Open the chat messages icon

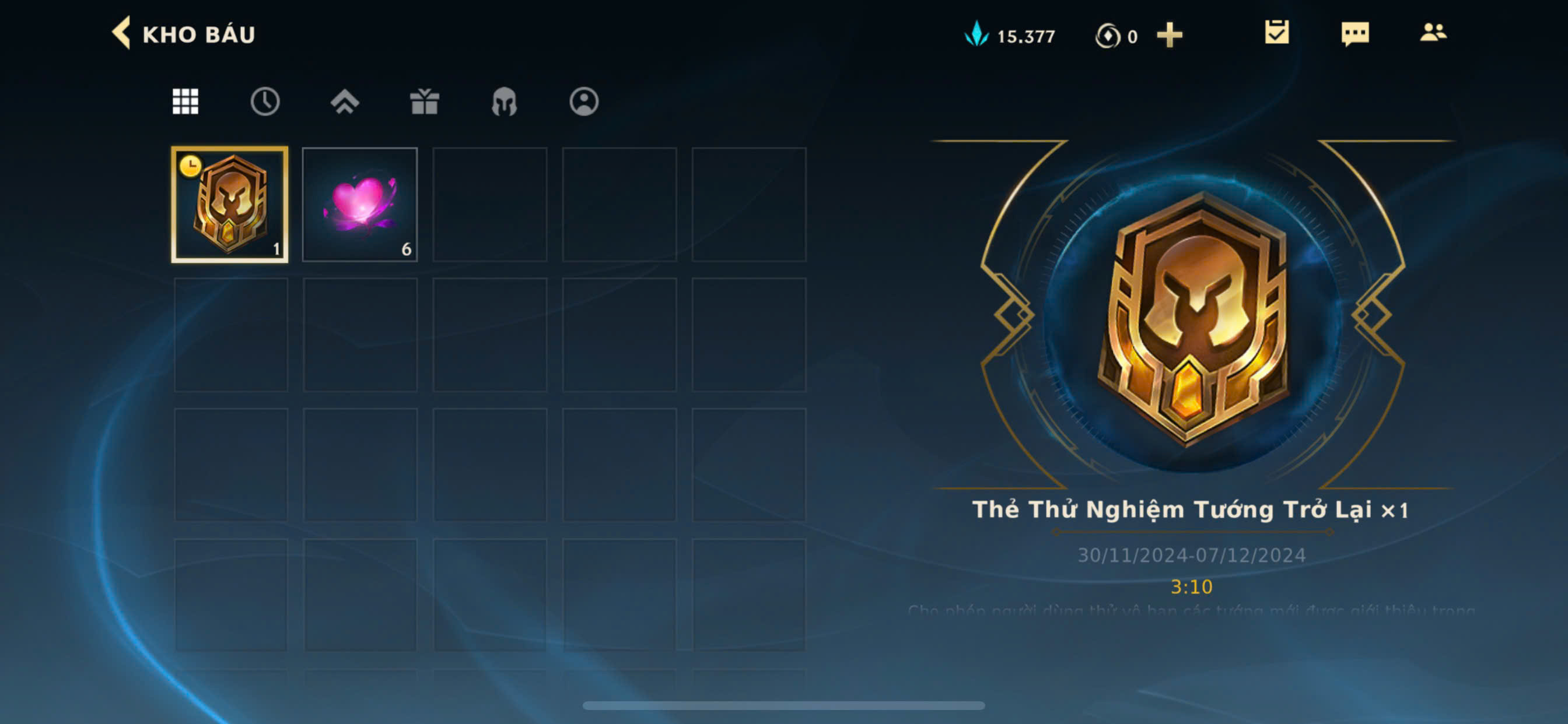[x=1355, y=33]
